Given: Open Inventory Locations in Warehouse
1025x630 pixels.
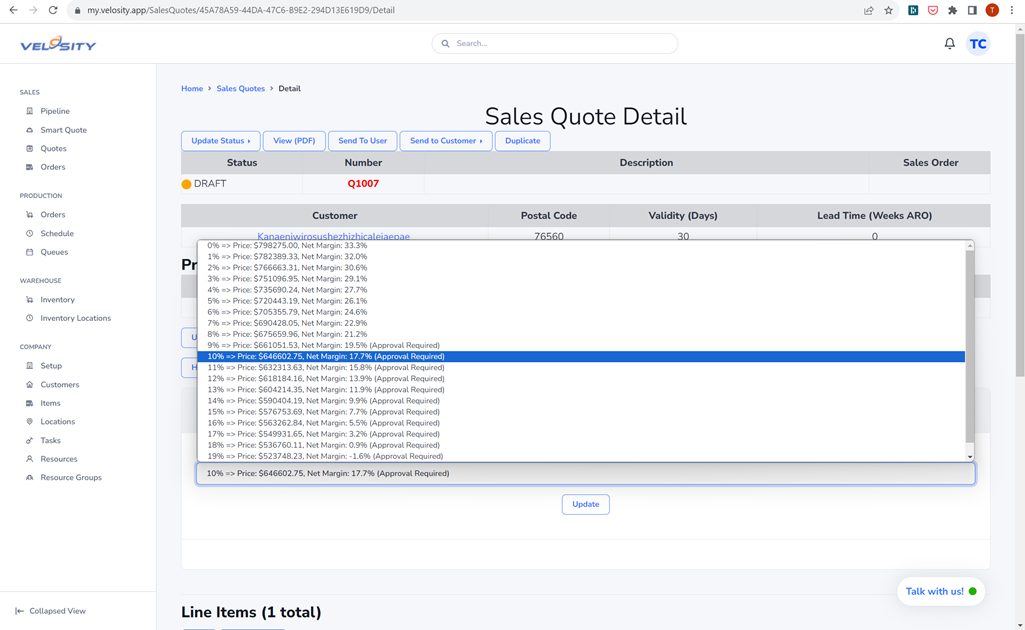Looking at the screenshot, I should point(75,318).
